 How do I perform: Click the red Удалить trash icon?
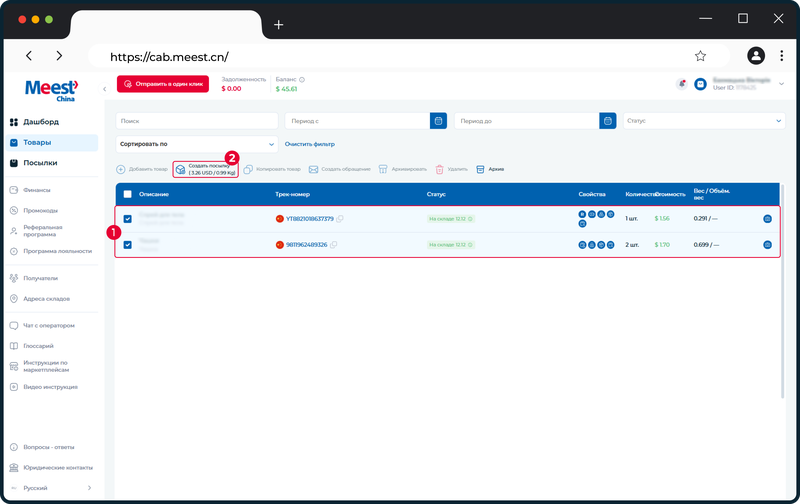pyautogui.click(x=439, y=169)
